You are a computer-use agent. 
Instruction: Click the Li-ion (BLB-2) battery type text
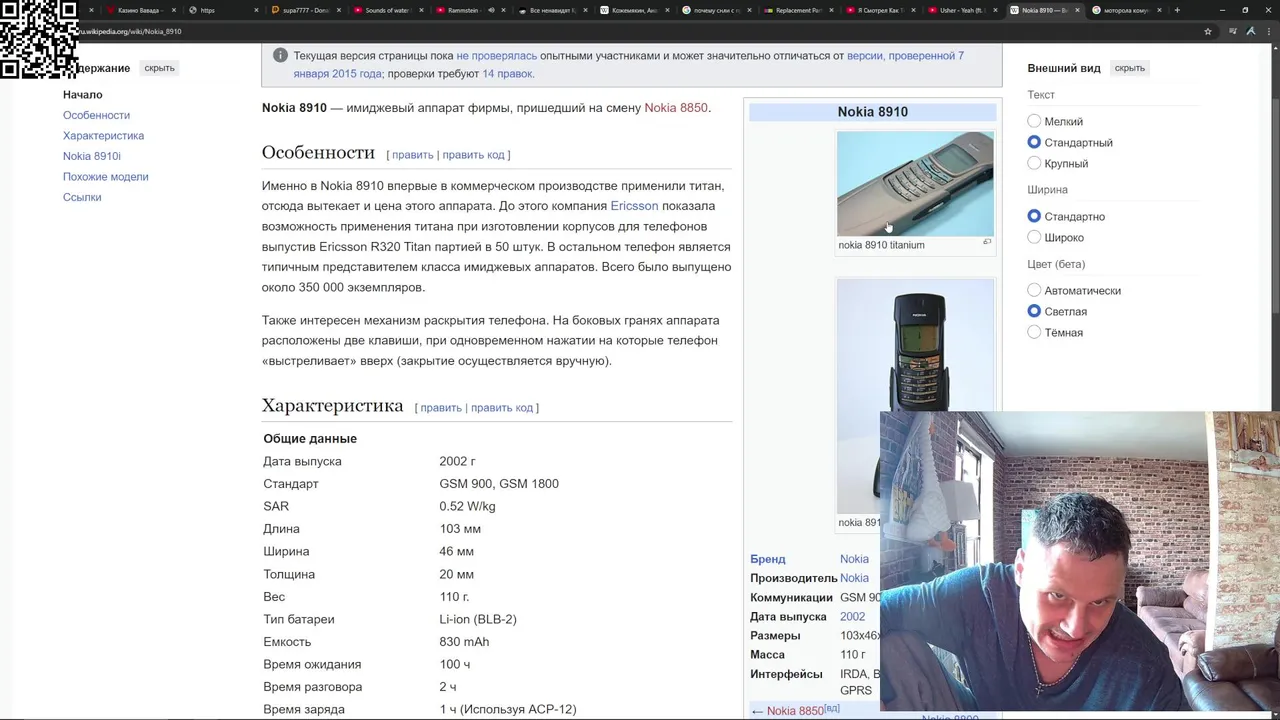[478, 620]
